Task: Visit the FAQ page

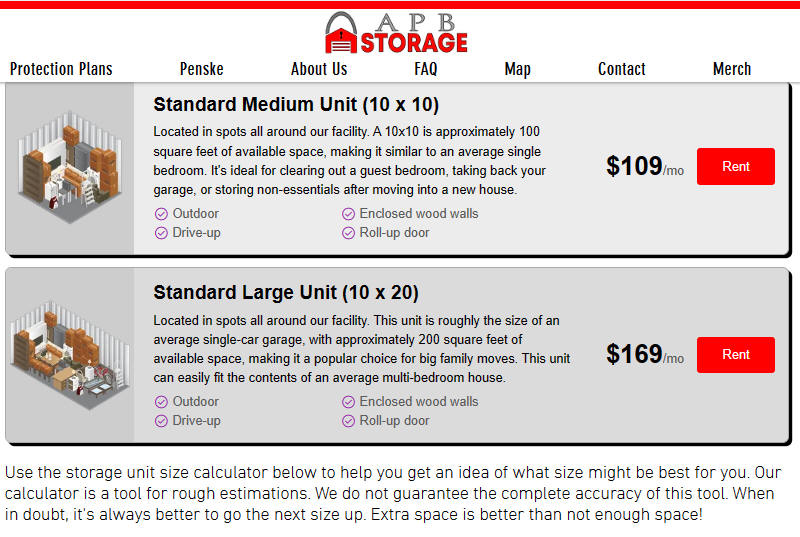Action: pyautogui.click(x=426, y=69)
